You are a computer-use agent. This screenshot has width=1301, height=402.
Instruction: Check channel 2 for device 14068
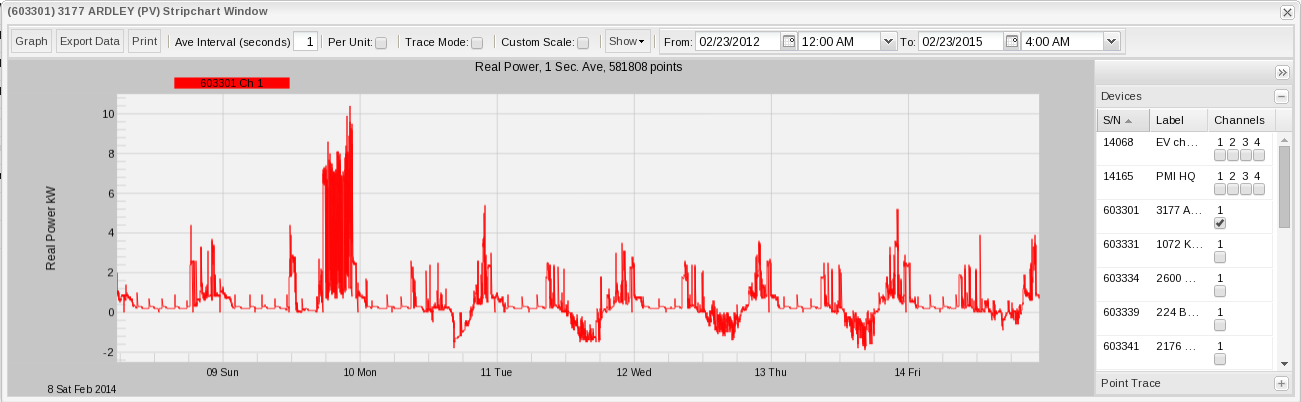coord(1233,155)
